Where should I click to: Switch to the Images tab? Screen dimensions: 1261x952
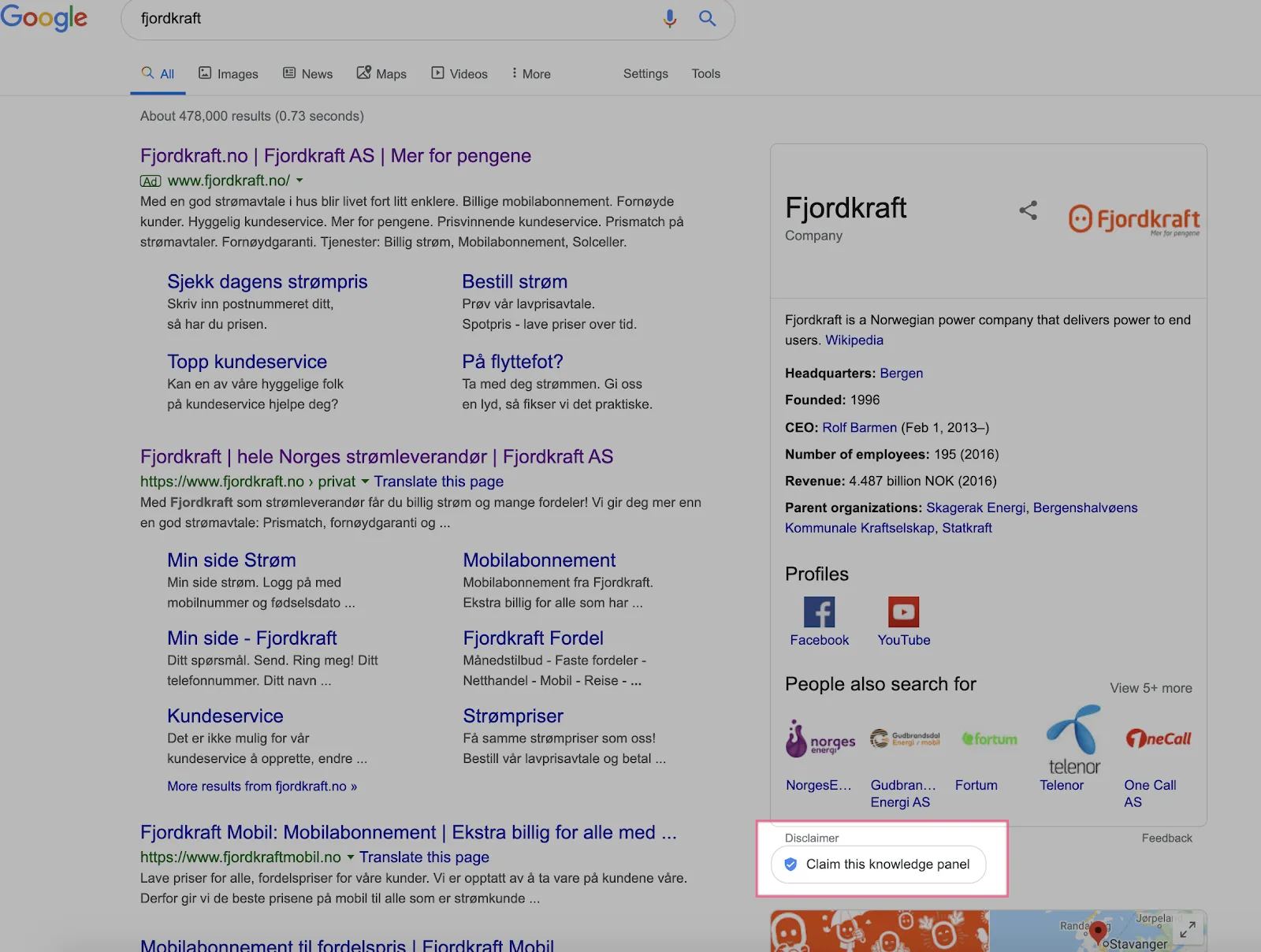pyautogui.click(x=228, y=73)
